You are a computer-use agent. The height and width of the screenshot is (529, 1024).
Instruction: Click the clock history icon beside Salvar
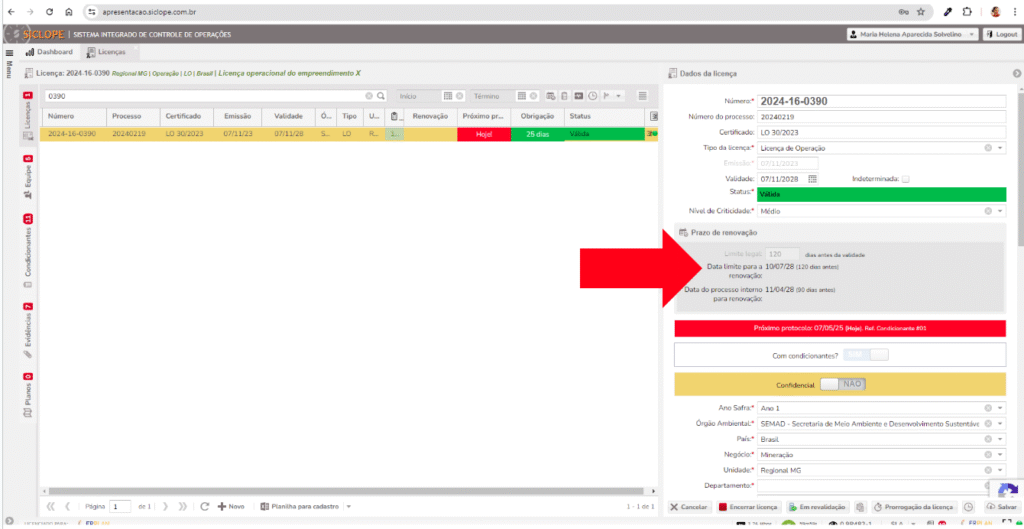968,507
